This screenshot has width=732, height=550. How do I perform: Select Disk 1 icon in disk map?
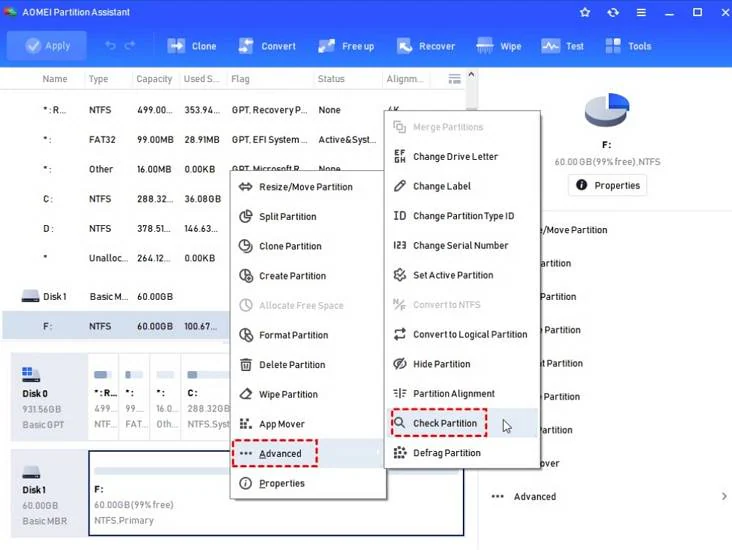(31, 472)
